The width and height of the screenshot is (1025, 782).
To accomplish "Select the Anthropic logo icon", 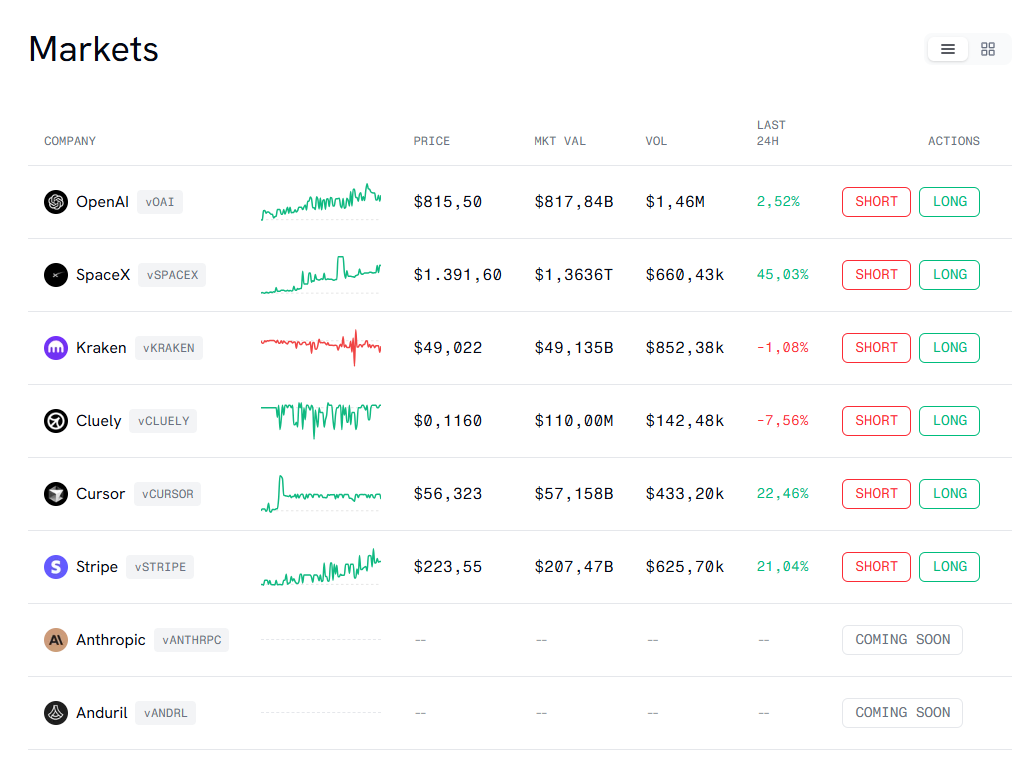I will [55, 639].
